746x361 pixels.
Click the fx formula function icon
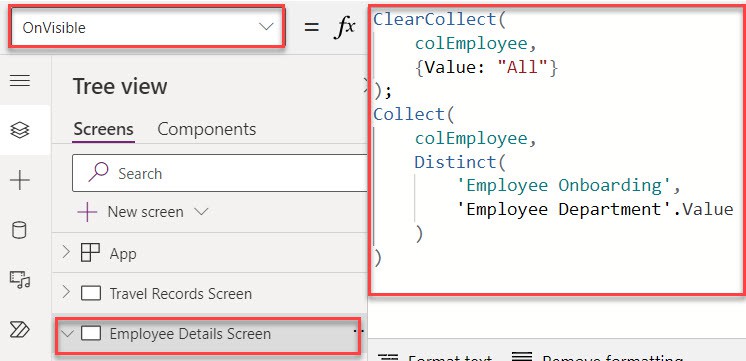coord(344,27)
